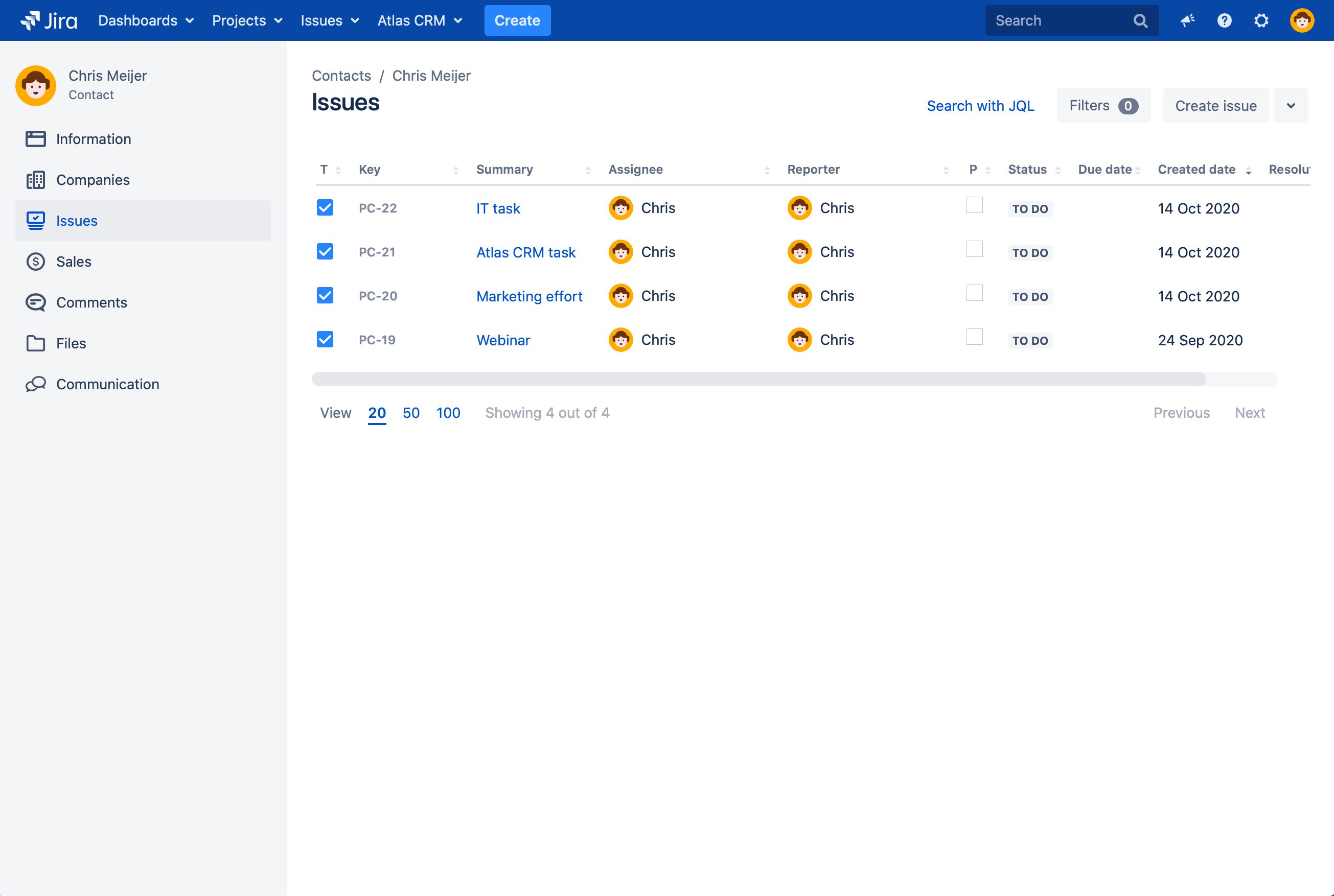Open the Files section in sidebar

71,343
